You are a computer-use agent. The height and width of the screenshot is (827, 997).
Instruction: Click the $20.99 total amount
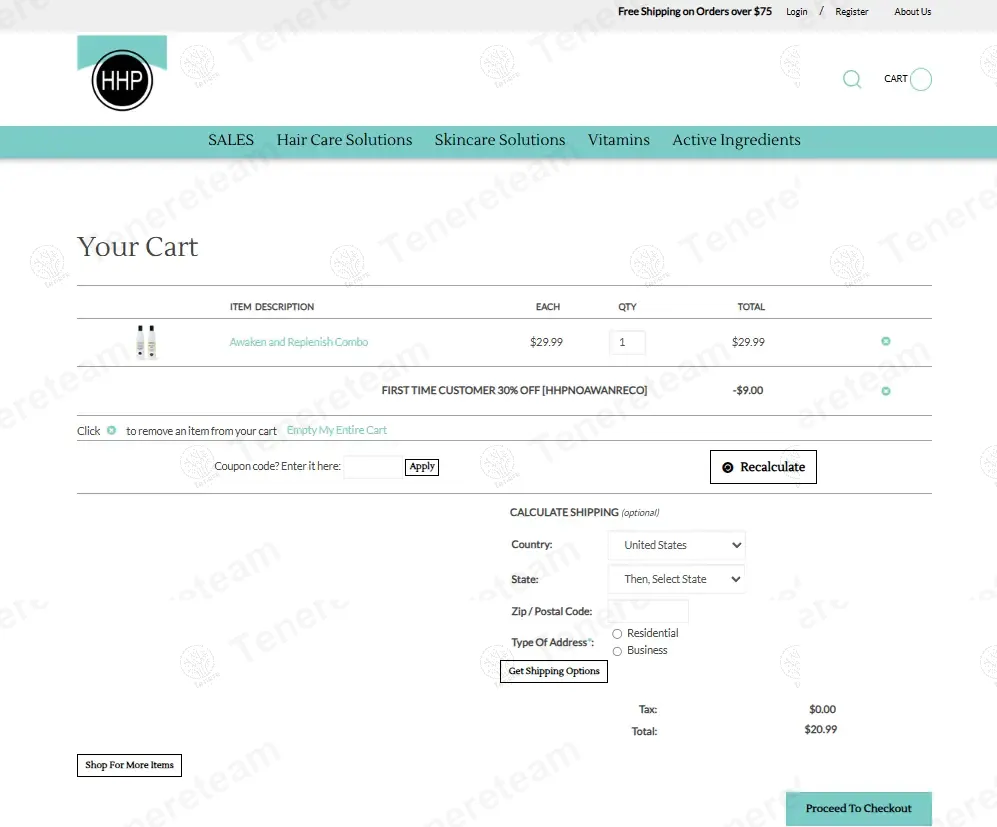(820, 730)
